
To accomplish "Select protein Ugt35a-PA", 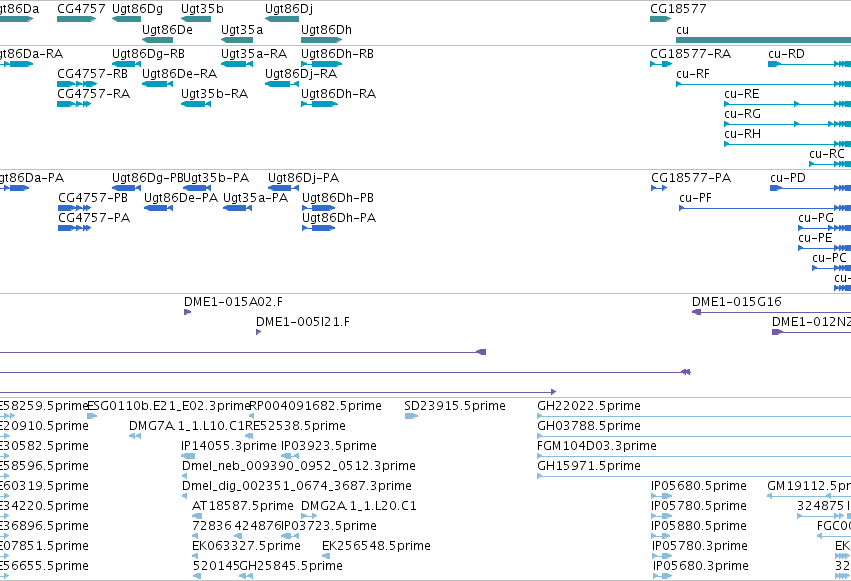I will pos(238,208).
